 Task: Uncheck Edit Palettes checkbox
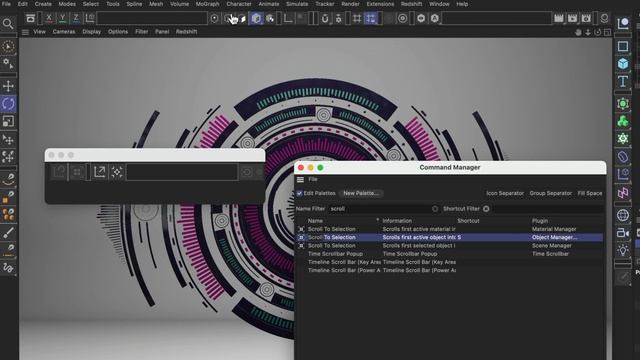[x=300, y=193]
